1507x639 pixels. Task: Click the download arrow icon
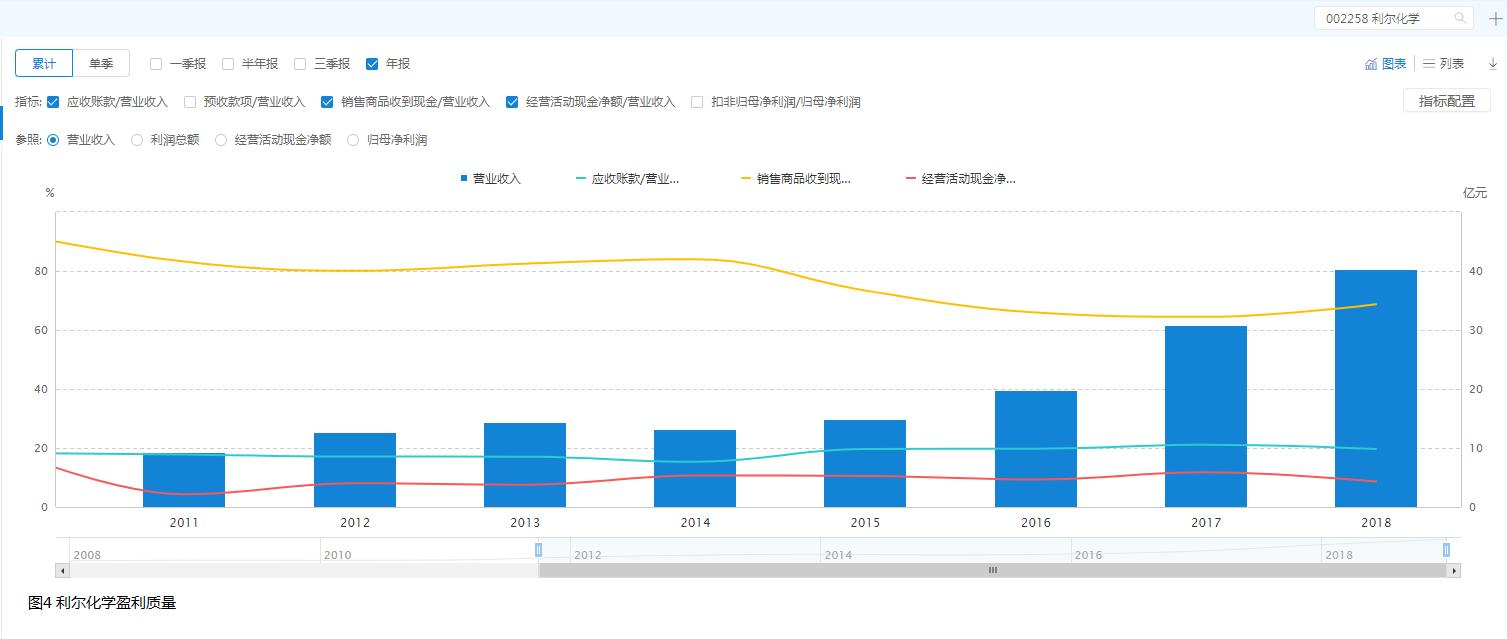(1493, 64)
